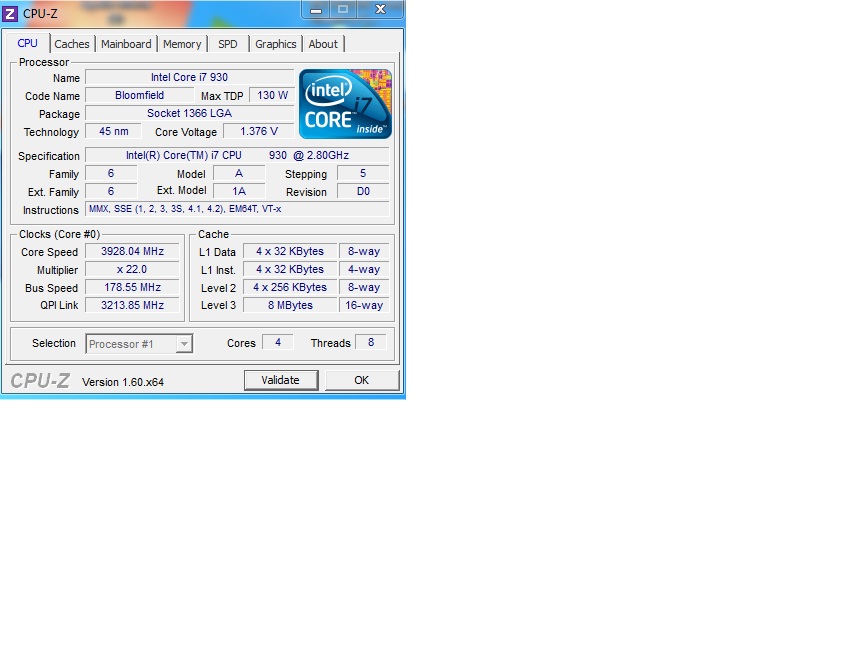Click the Threads value 8

coord(371,342)
